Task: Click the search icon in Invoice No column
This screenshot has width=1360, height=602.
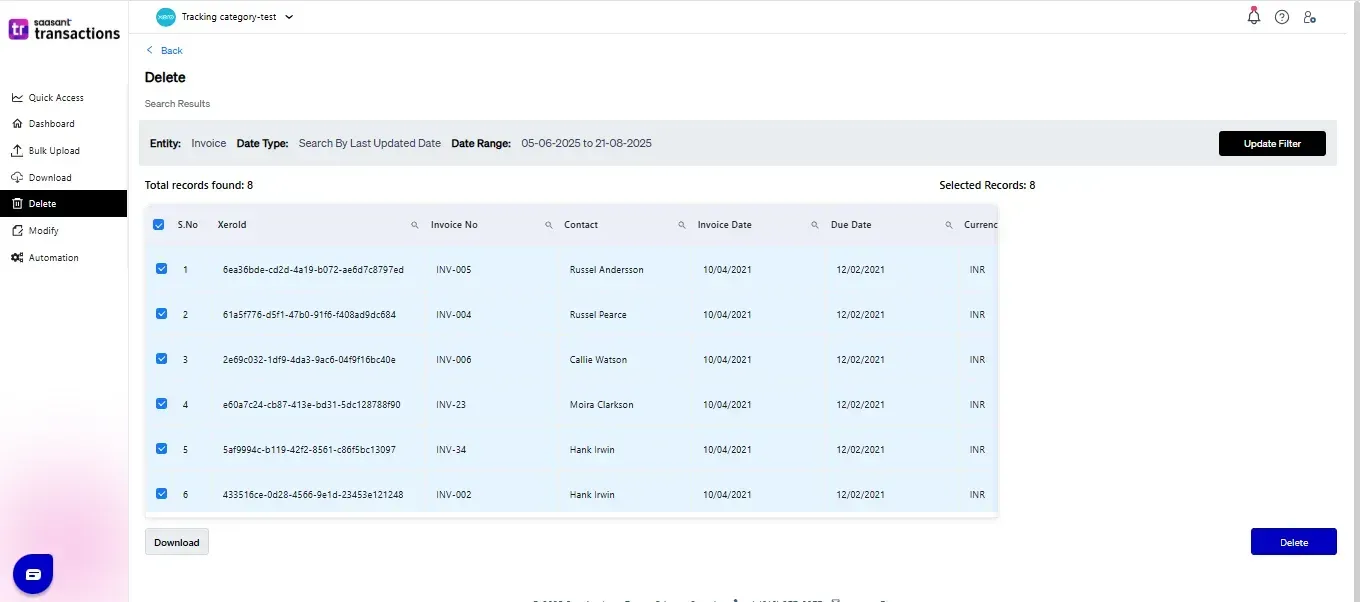Action: (x=549, y=225)
